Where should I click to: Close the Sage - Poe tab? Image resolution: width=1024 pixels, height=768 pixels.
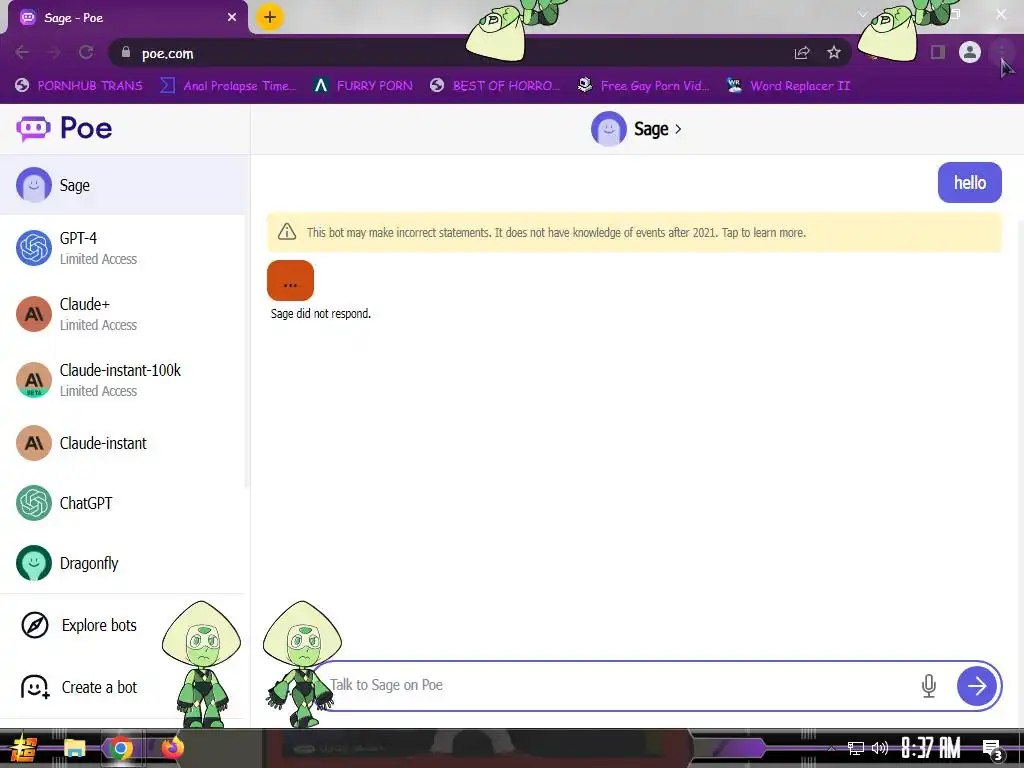232,18
